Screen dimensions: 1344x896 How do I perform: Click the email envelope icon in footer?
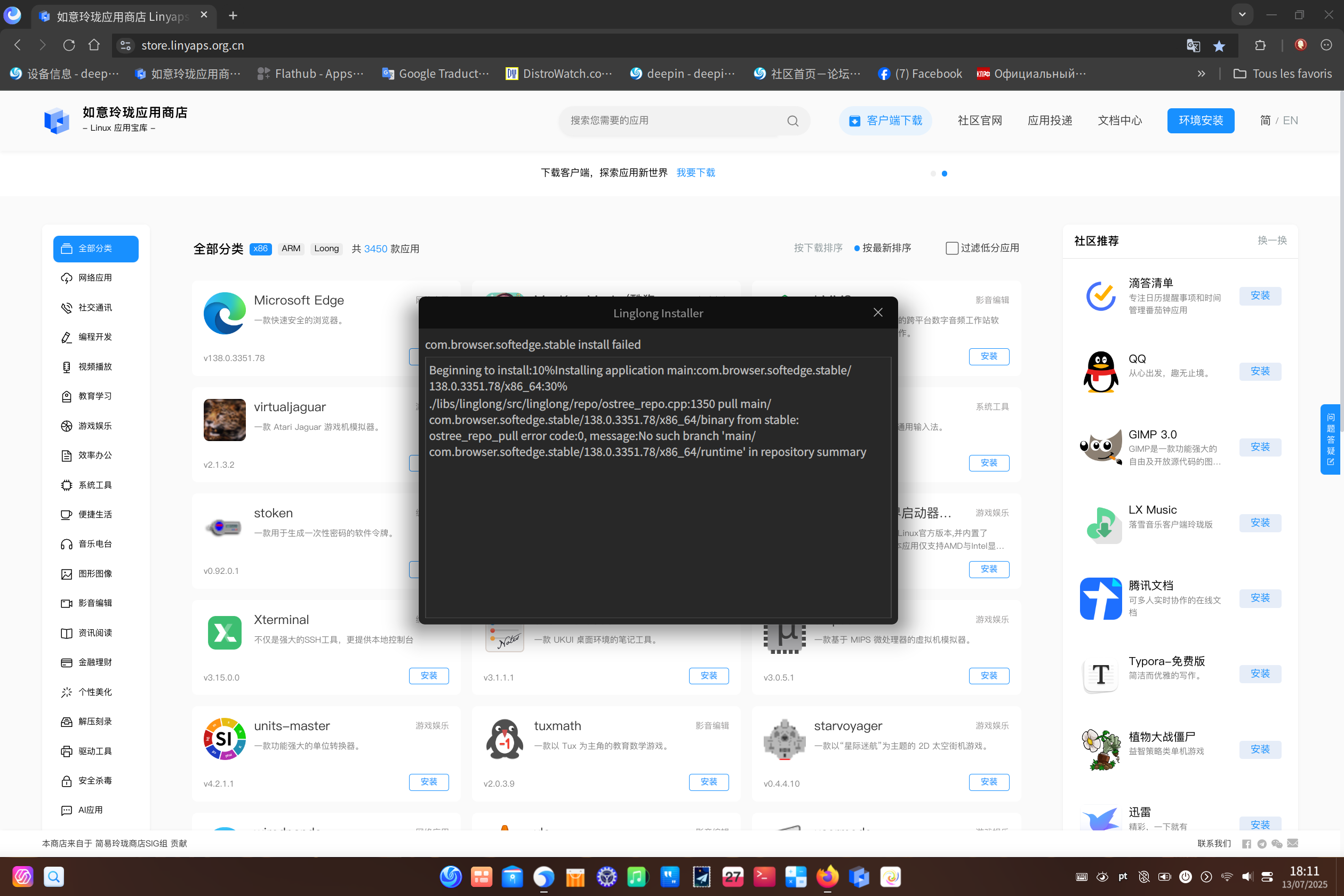coord(1293,843)
